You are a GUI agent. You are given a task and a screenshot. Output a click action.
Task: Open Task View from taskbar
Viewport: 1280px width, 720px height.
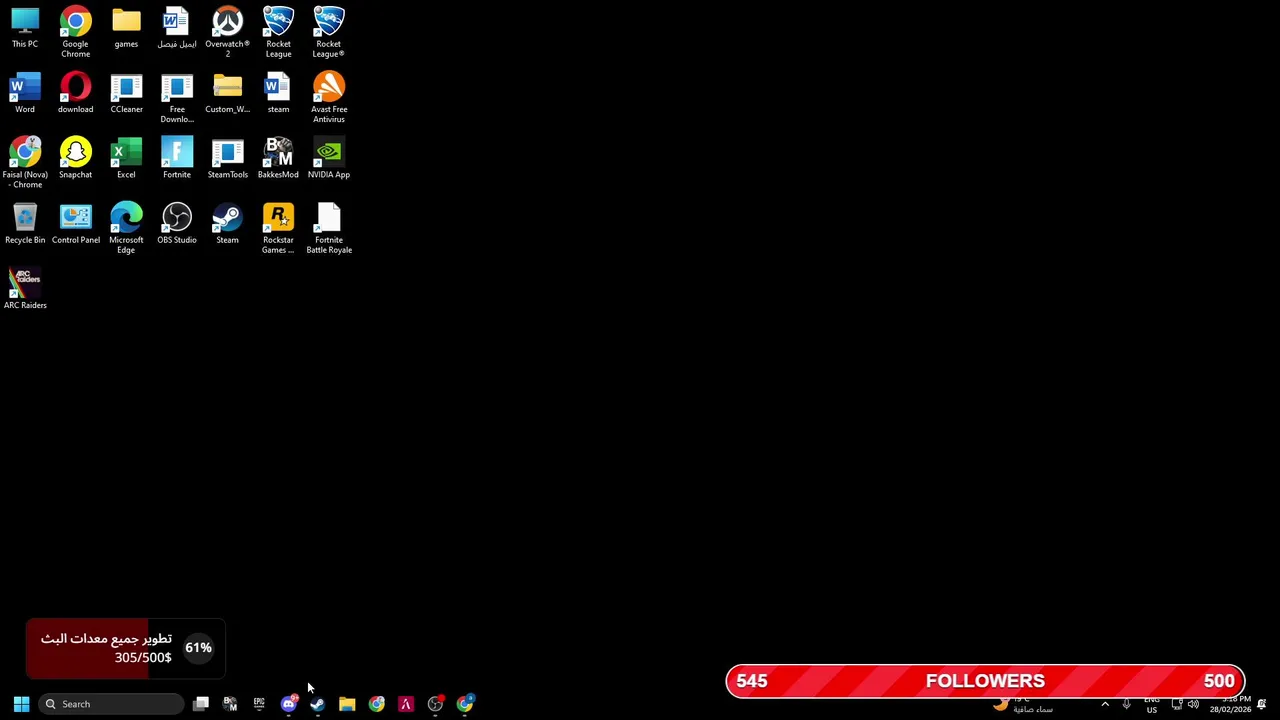(201, 704)
